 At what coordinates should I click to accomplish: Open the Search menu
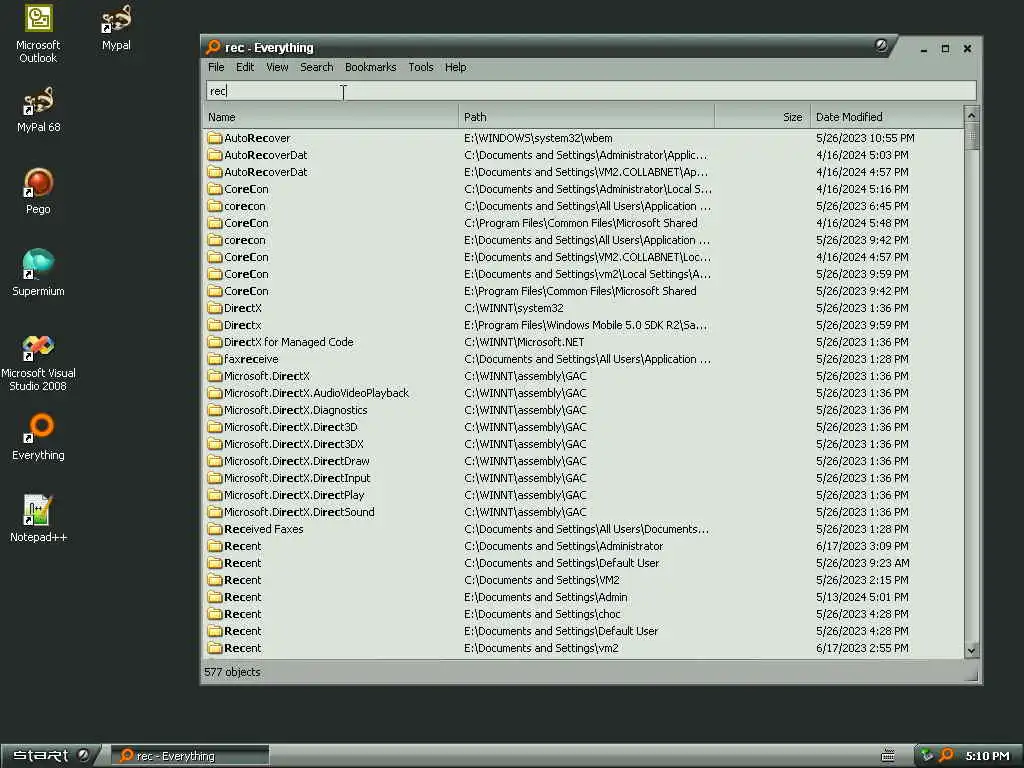pos(317,67)
